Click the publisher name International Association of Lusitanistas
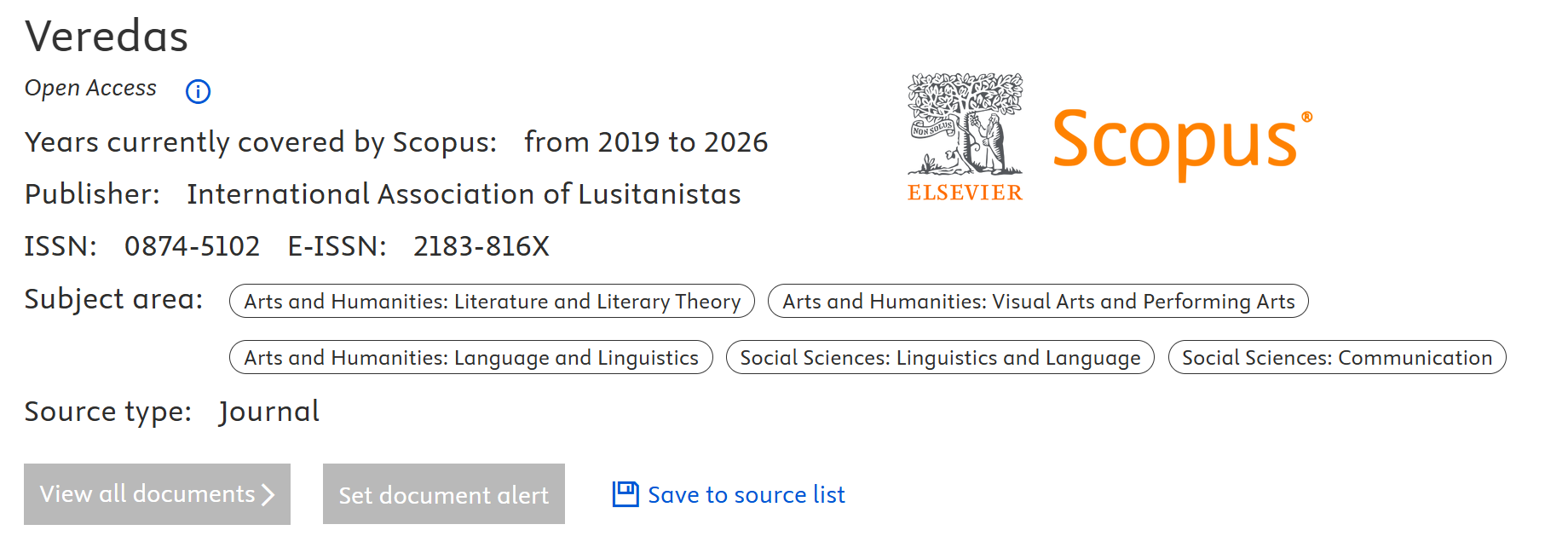Viewport: 1568px width, 536px height. pyautogui.click(x=464, y=194)
